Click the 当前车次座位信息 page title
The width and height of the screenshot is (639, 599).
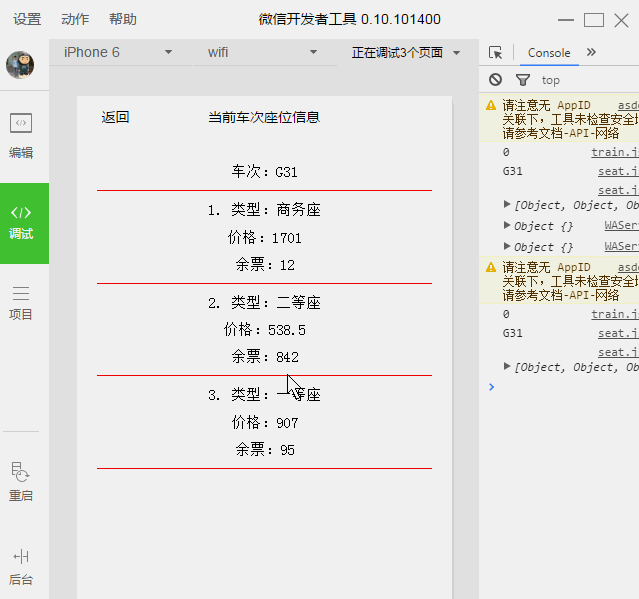264,117
